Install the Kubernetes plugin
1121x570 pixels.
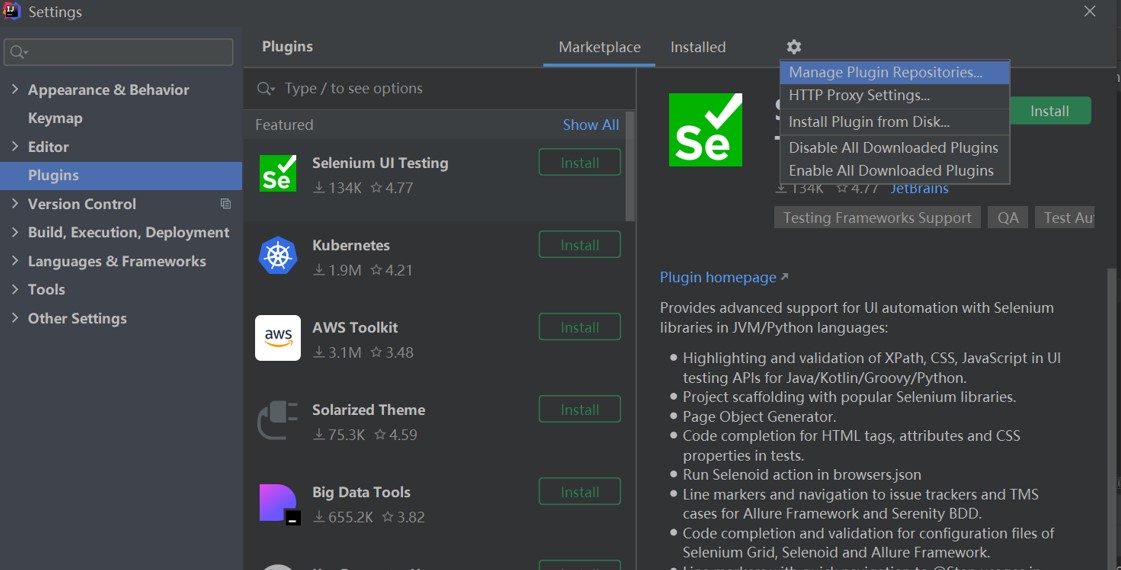click(x=580, y=245)
